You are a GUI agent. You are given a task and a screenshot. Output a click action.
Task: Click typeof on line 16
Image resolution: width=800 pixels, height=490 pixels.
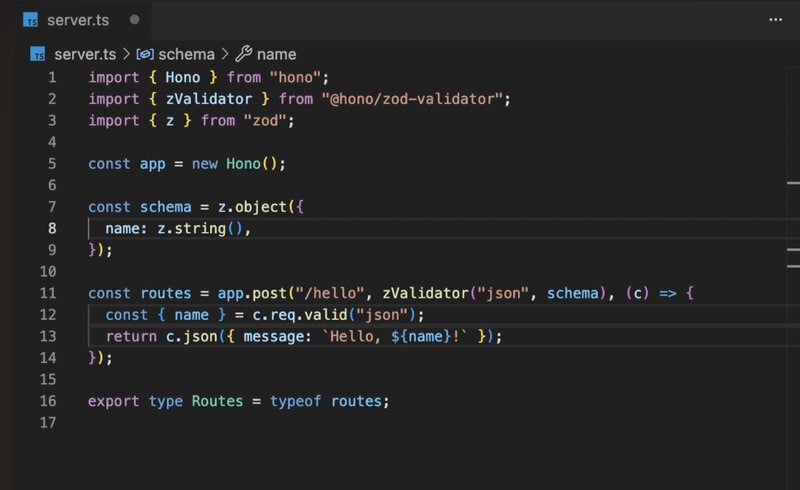295,401
